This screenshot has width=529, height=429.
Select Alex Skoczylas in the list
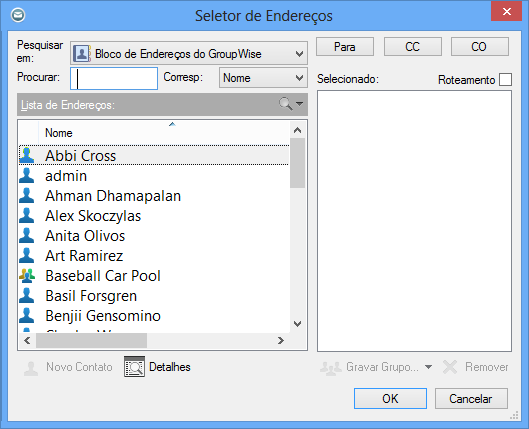click(x=154, y=216)
